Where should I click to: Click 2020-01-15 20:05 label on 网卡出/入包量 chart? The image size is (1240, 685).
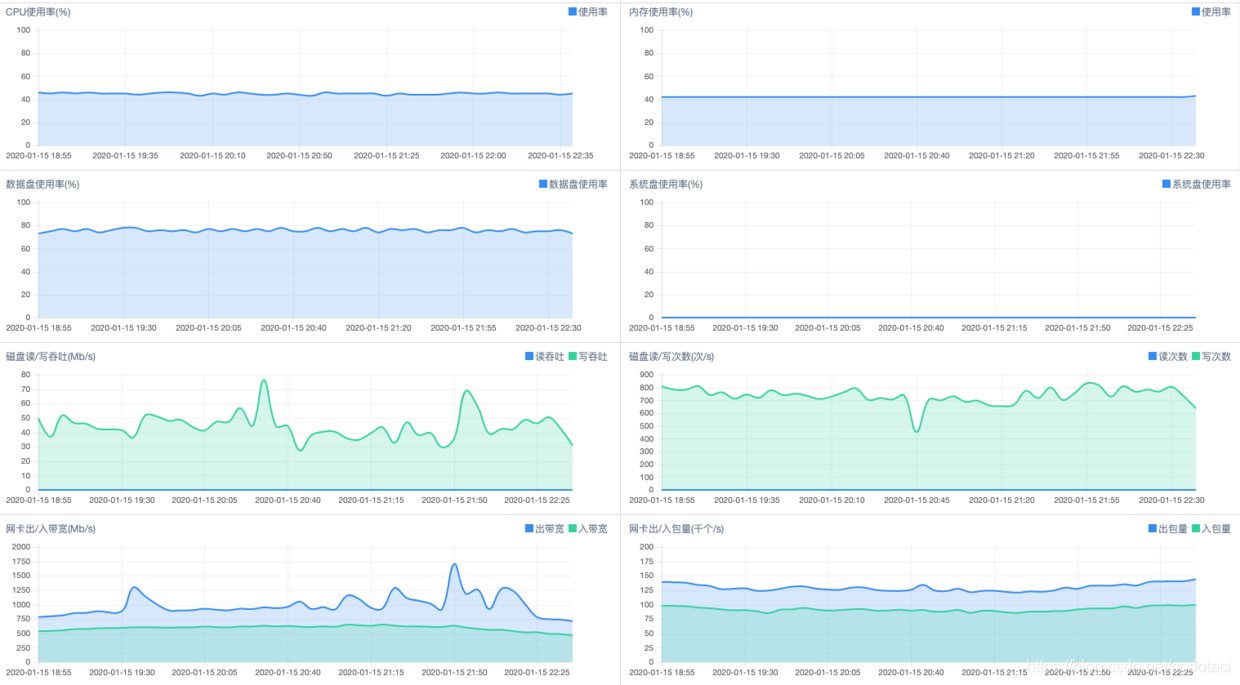[x=829, y=671]
